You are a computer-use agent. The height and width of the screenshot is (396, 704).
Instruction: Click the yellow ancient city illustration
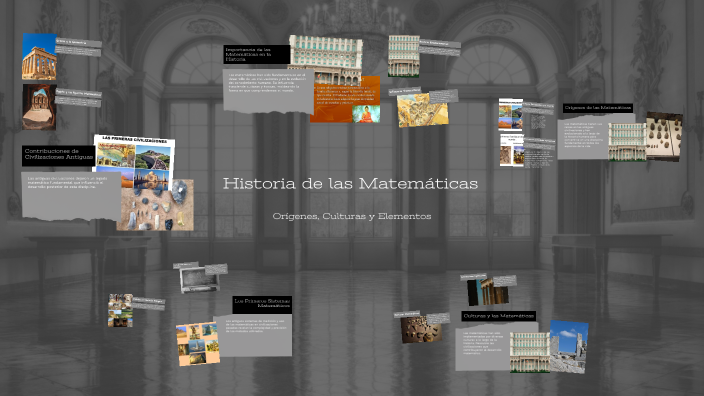[x=422, y=110]
